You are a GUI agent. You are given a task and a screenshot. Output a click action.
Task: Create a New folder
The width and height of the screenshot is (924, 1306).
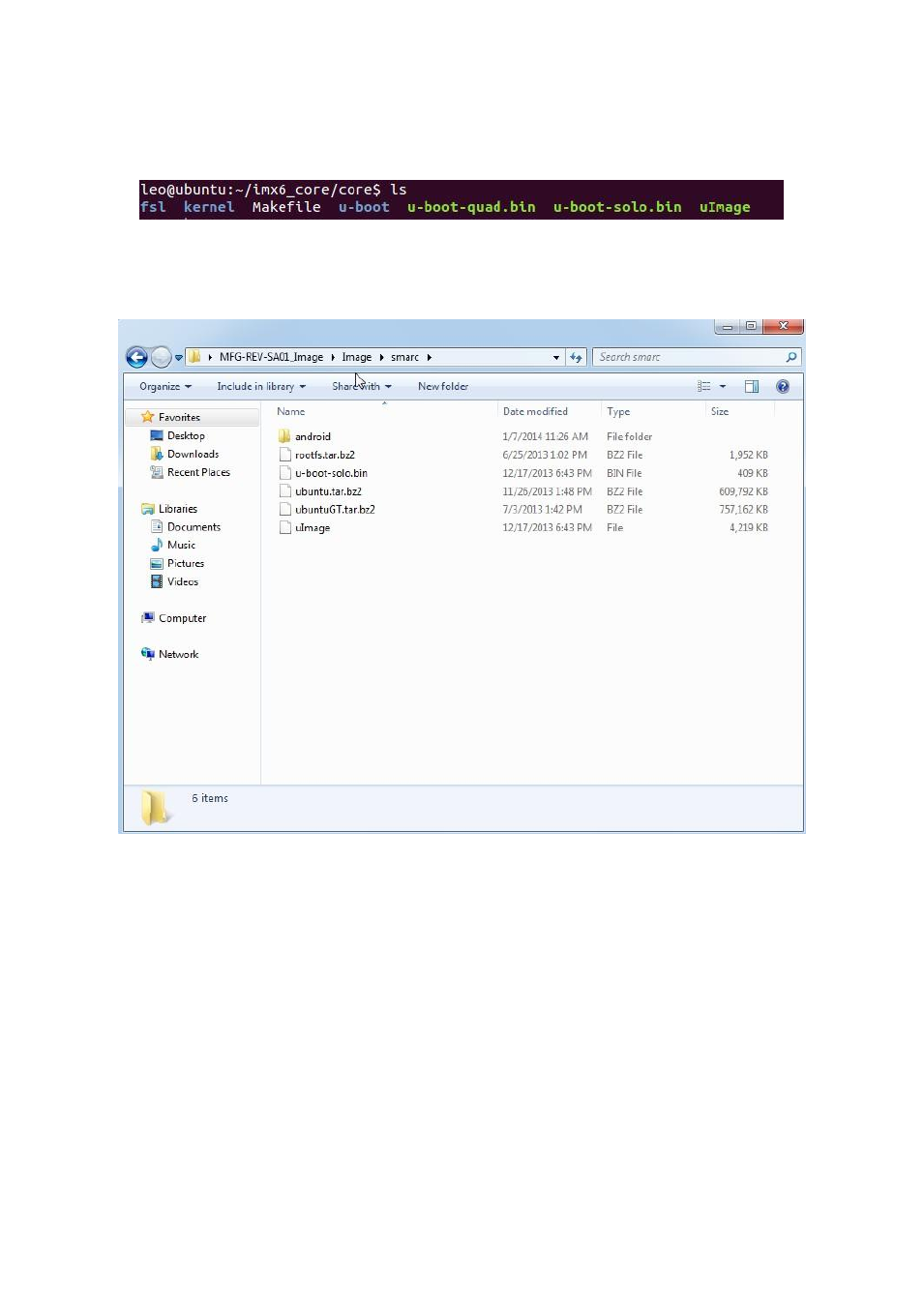point(443,386)
